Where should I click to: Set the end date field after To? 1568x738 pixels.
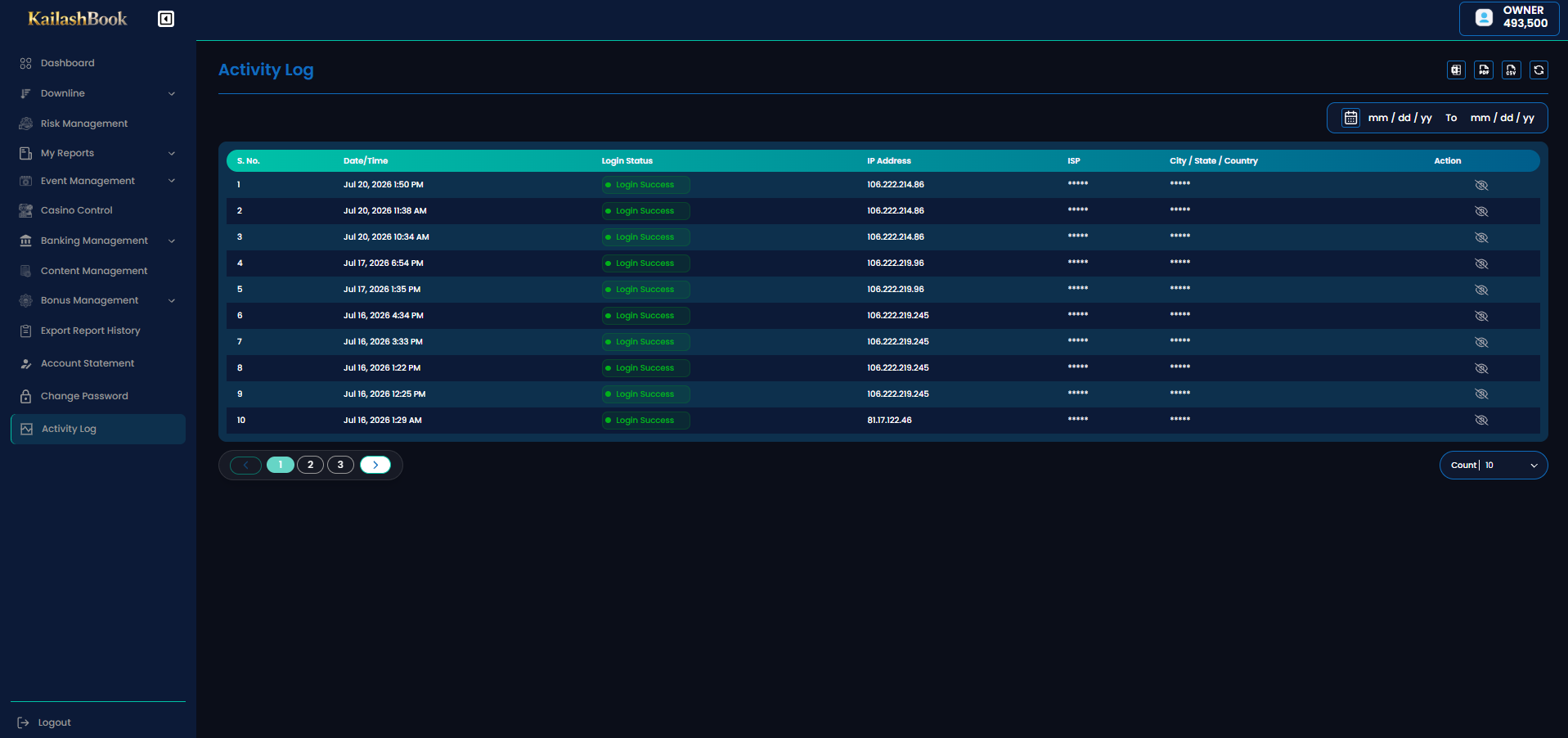coord(1503,118)
